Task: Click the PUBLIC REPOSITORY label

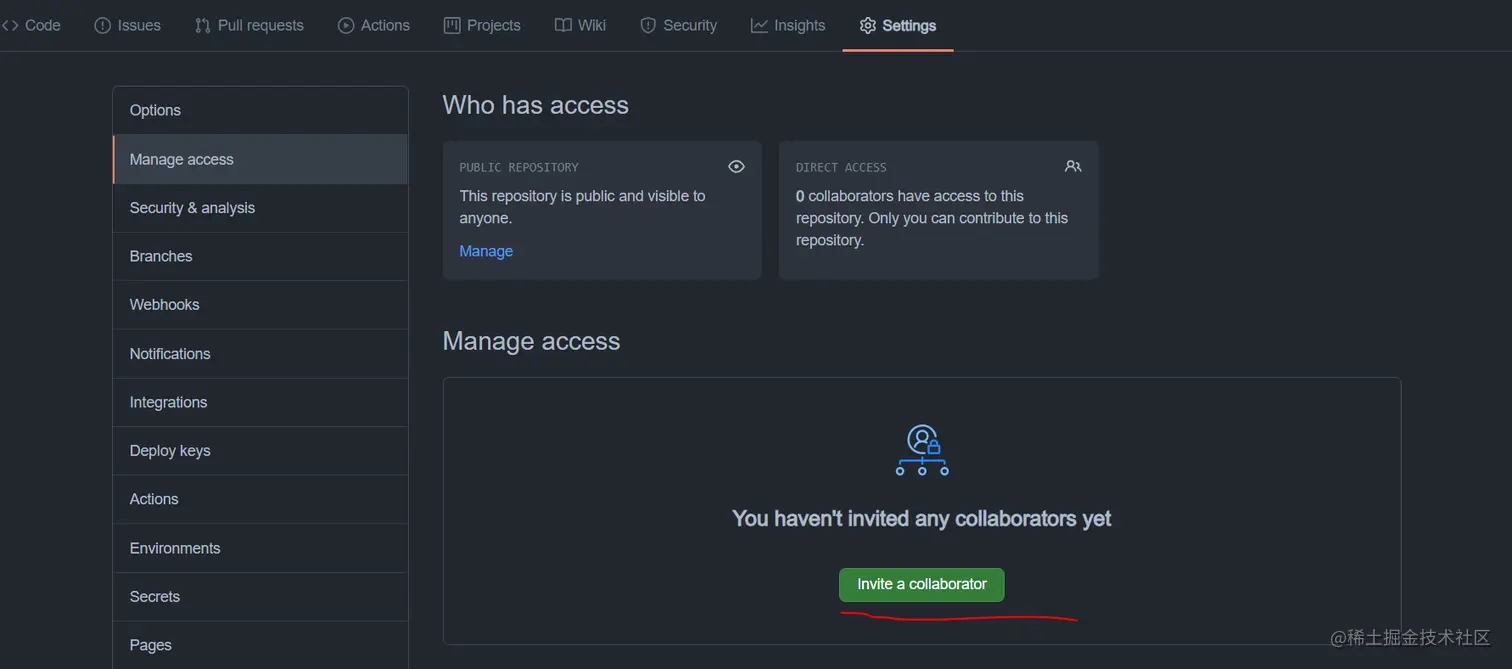Action: (x=519, y=167)
